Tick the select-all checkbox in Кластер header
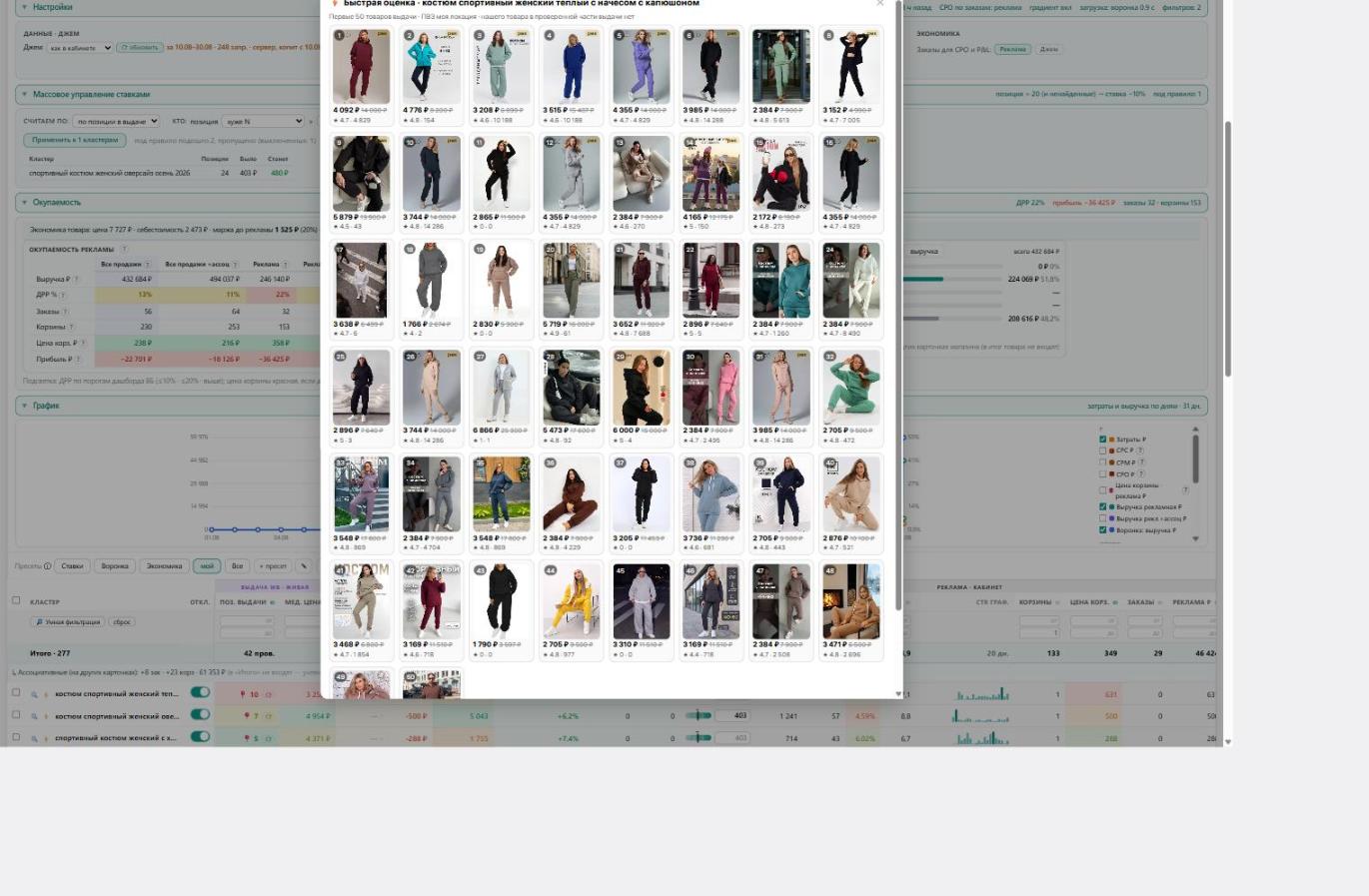Image resolution: width=1369 pixels, height=896 pixels. tap(16, 600)
